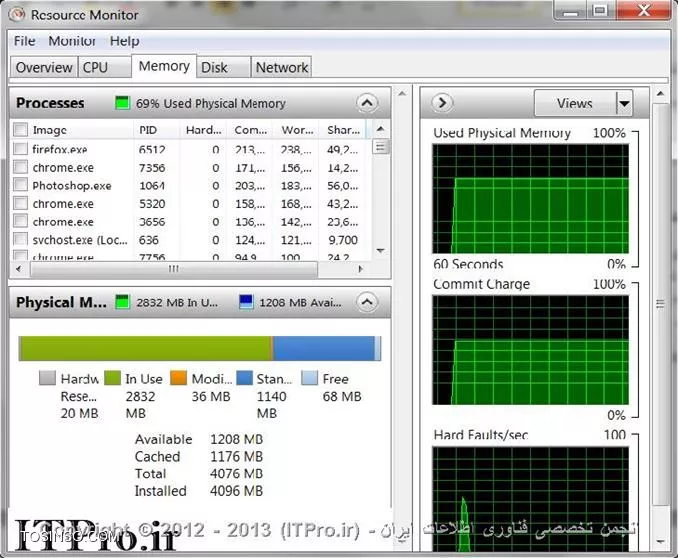Image resolution: width=678 pixels, height=558 pixels.
Task: Click the Hard Faults/sec graph
Action: (x=531, y=499)
